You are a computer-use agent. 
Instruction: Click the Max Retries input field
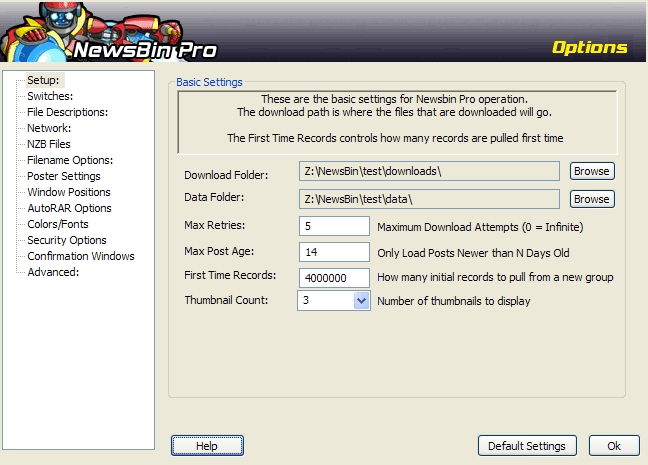334,226
